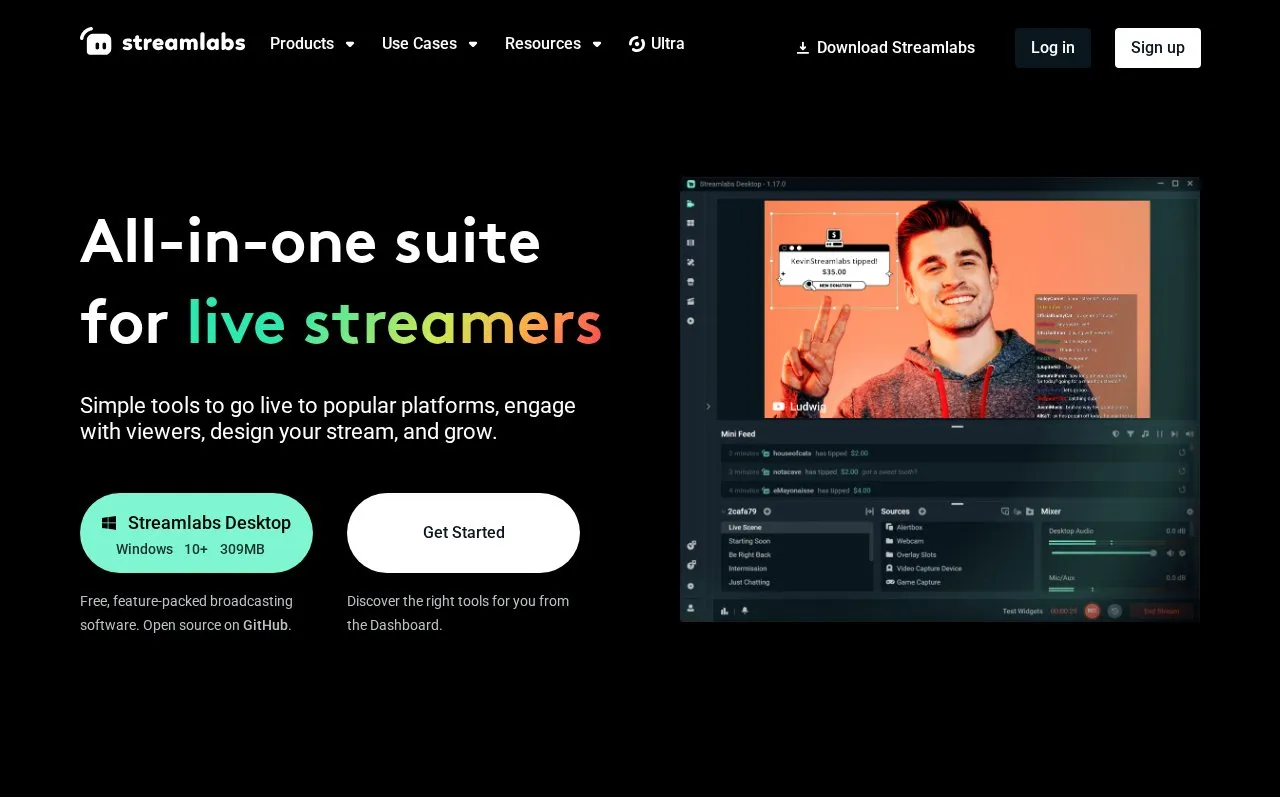Click the "Simple tools to go live" paragraph
This screenshot has width=1280, height=800.
click(328, 419)
